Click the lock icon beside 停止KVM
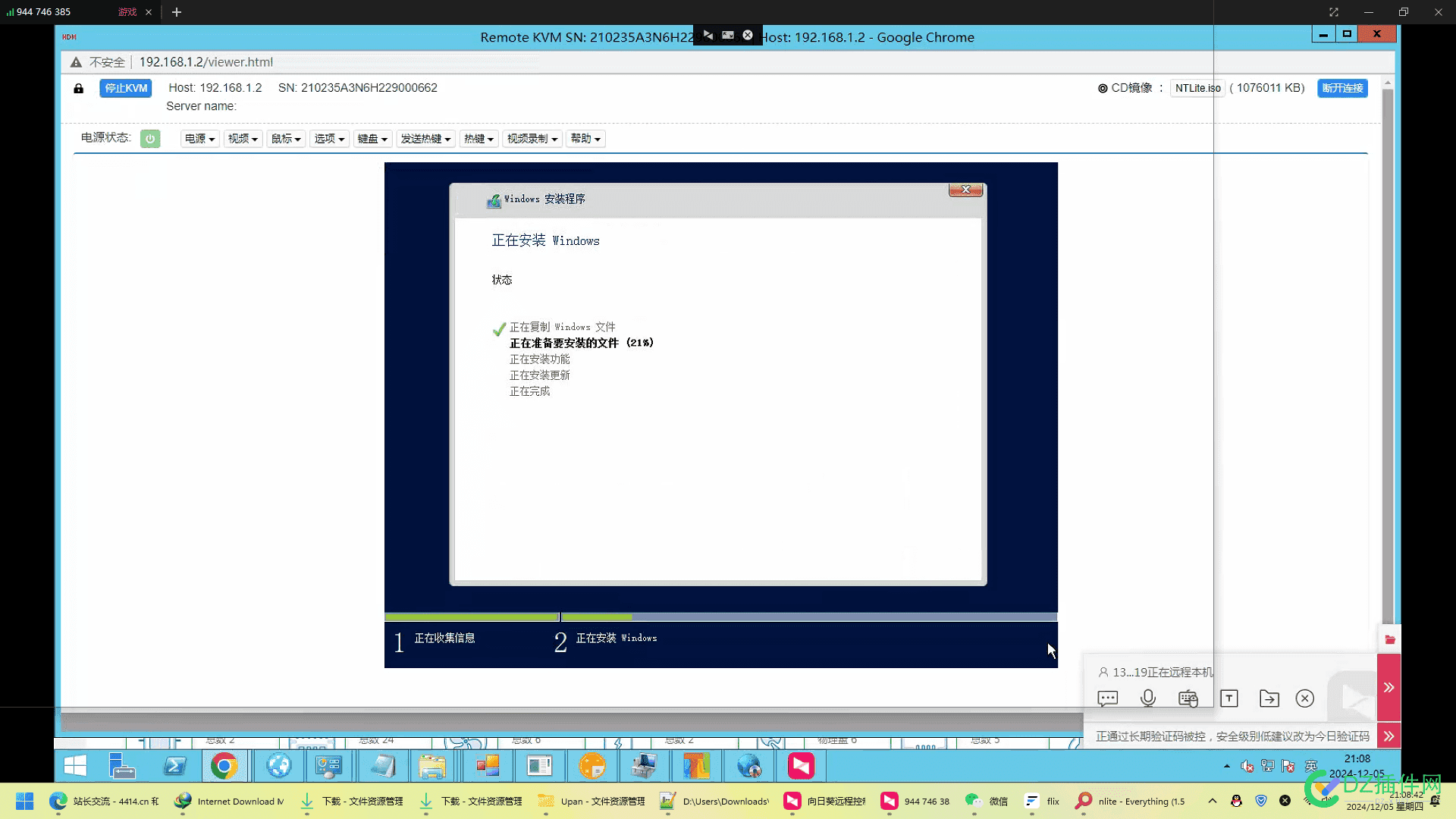Viewport: 1456px width, 819px height. point(78,89)
